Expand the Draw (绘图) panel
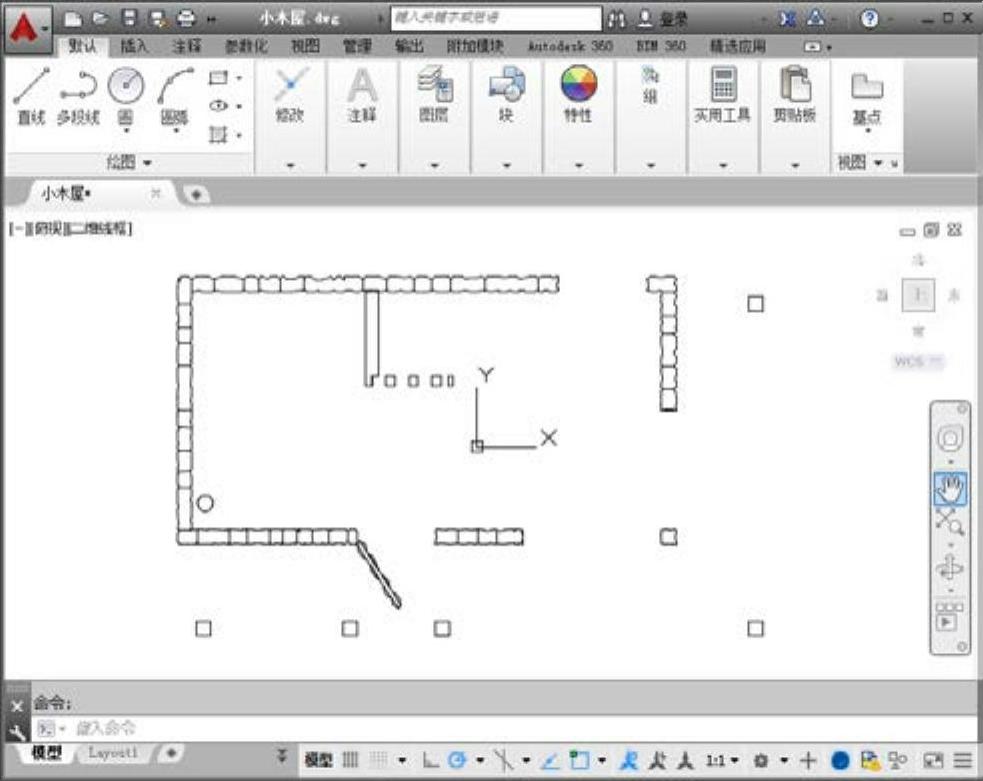Image resolution: width=983 pixels, height=781 pixels. (x=129, y=163)
